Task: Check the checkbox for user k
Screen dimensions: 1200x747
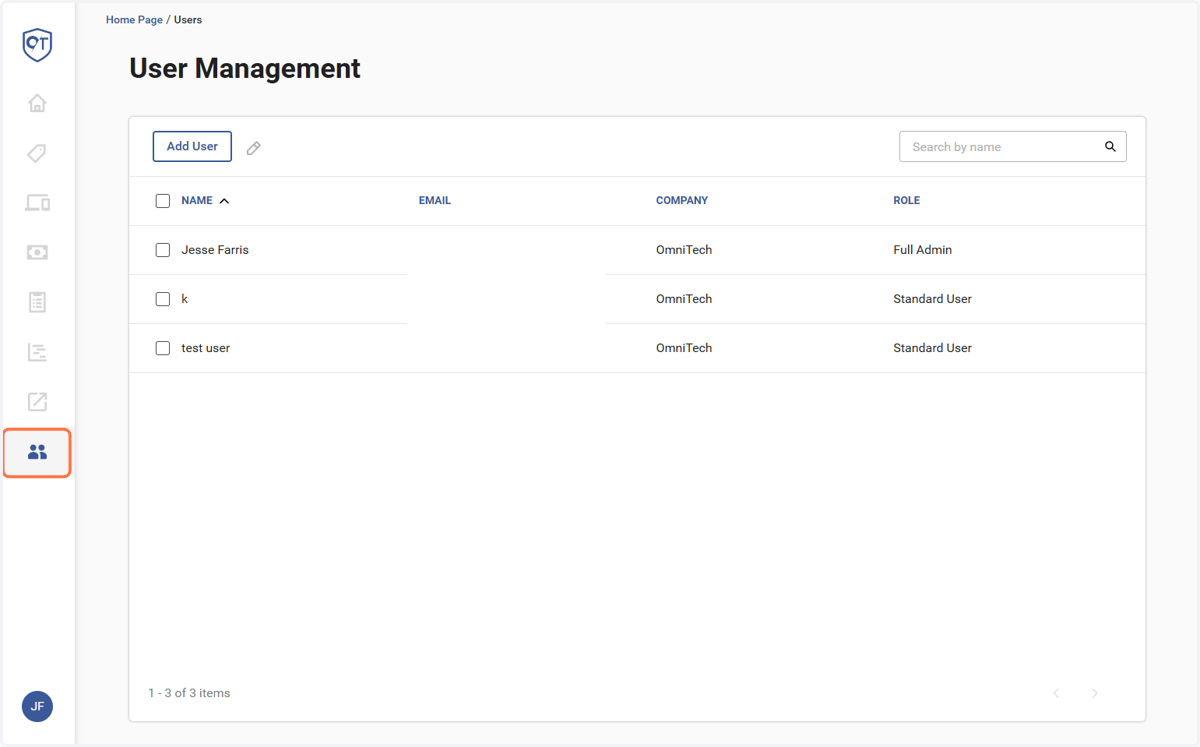Action: [163, 299]
